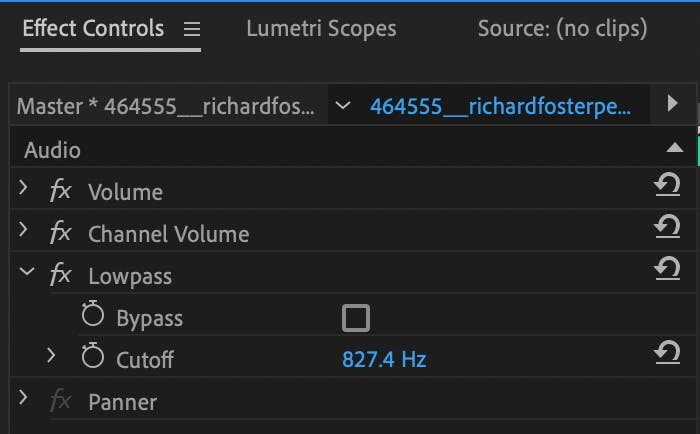Screen dimensions: 700x434
Task: Enable the Lowpass Bypass checkbox
Action: tap(355, 318)
